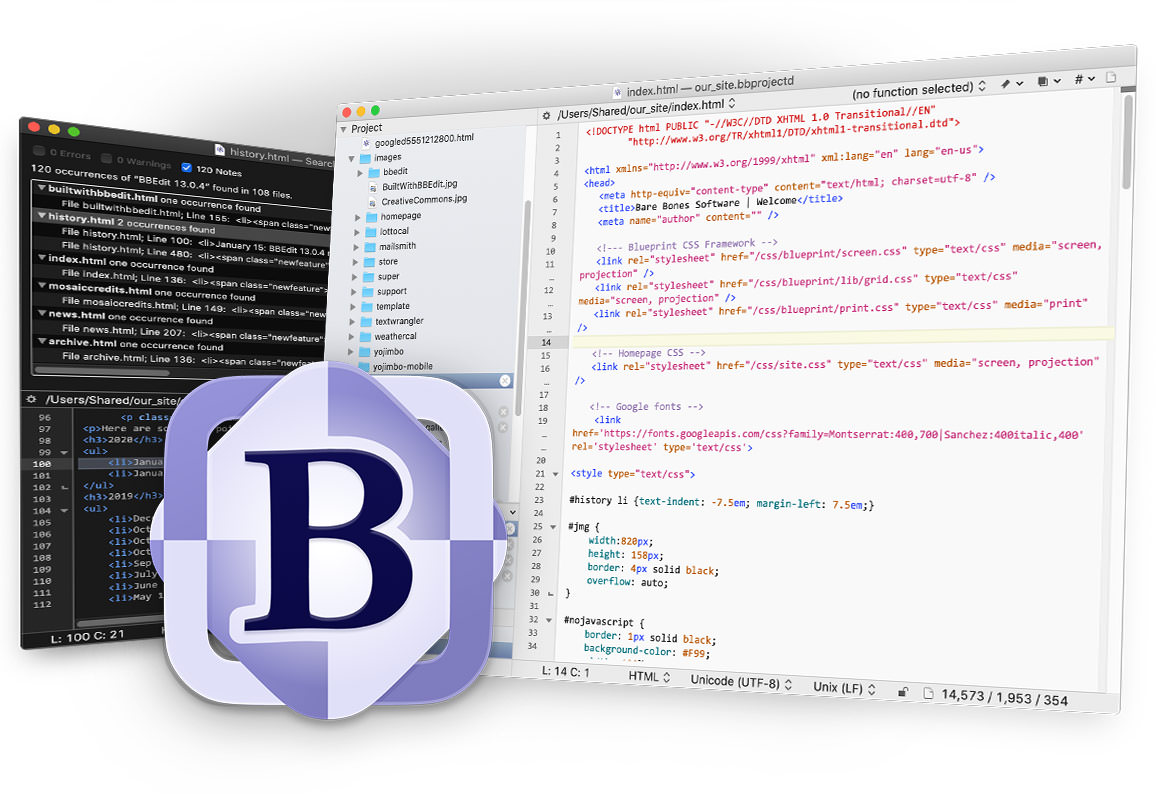
Task: Open the counterparts documents icon in the toolbar
Action: pyautogui.click(x=1043, y=80)
